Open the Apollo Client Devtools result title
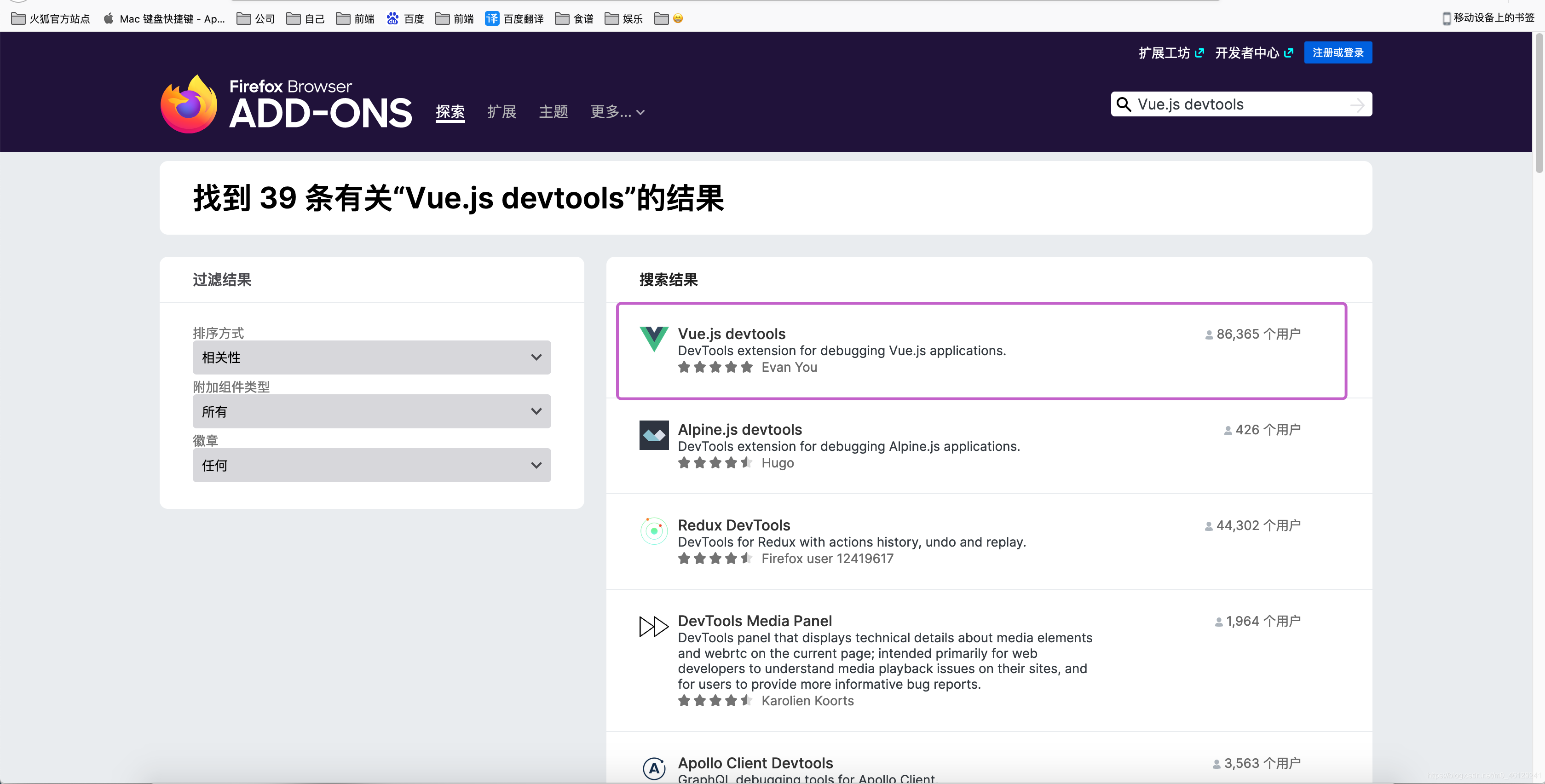 click(x=755, y=763)
